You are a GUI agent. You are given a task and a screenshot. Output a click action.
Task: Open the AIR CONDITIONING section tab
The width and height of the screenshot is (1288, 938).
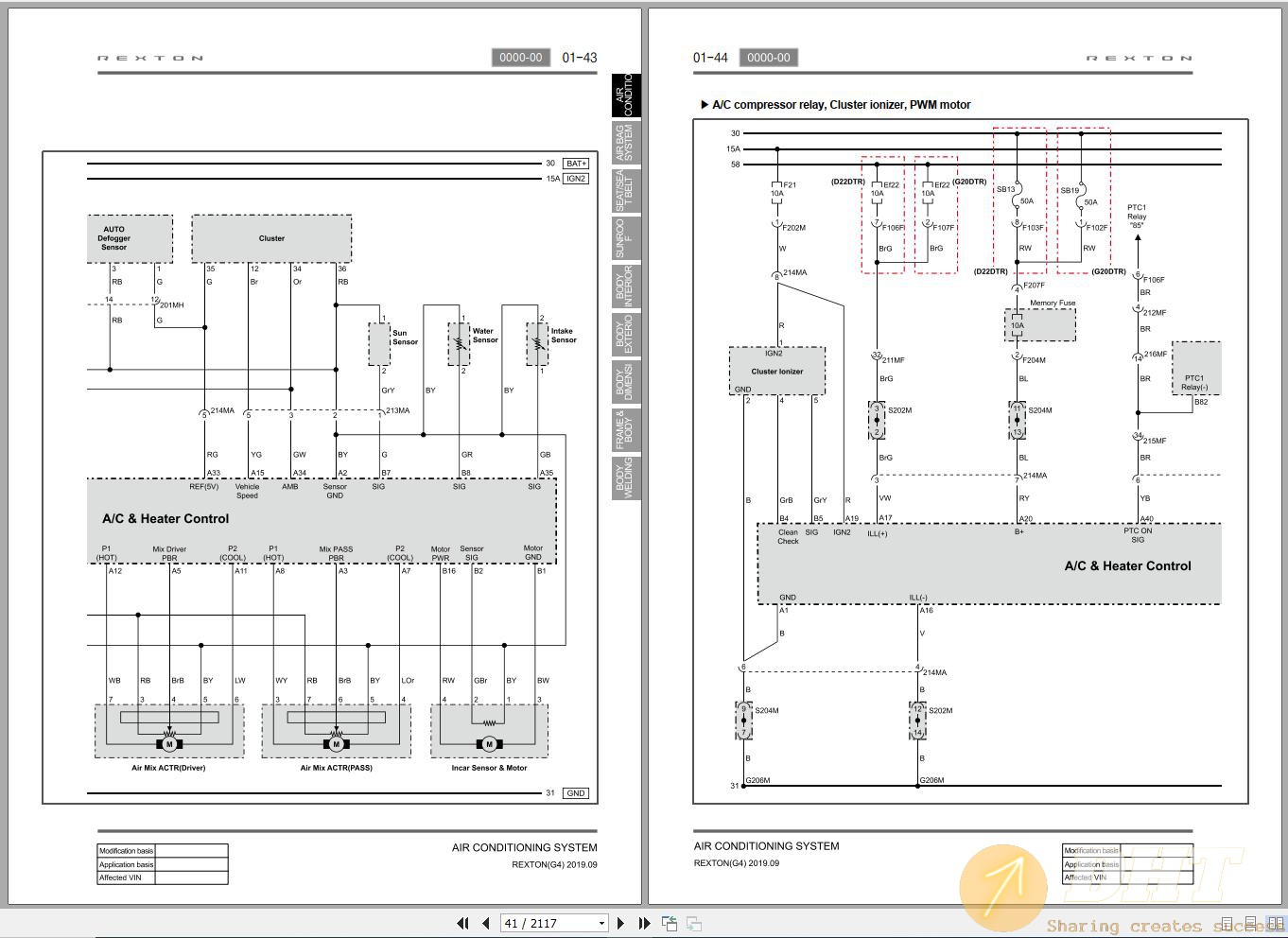[x=626, y=95]
